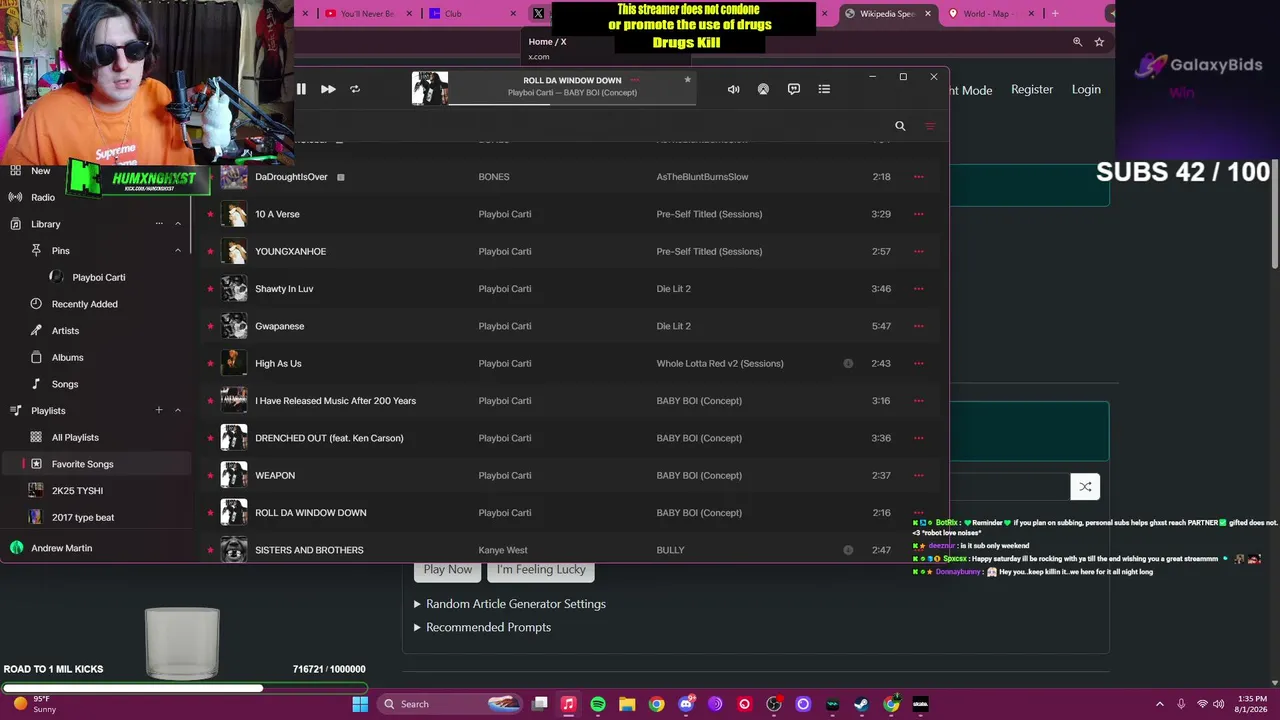Search within the Favorite Songs list

[900, 126]
